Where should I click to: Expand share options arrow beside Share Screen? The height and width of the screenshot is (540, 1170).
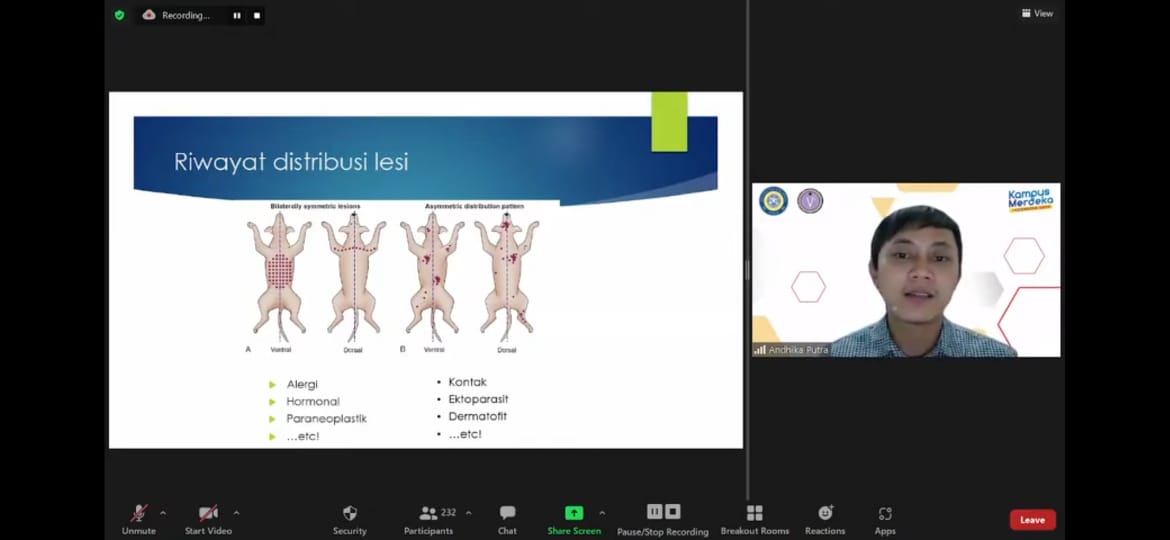[602, 512]
